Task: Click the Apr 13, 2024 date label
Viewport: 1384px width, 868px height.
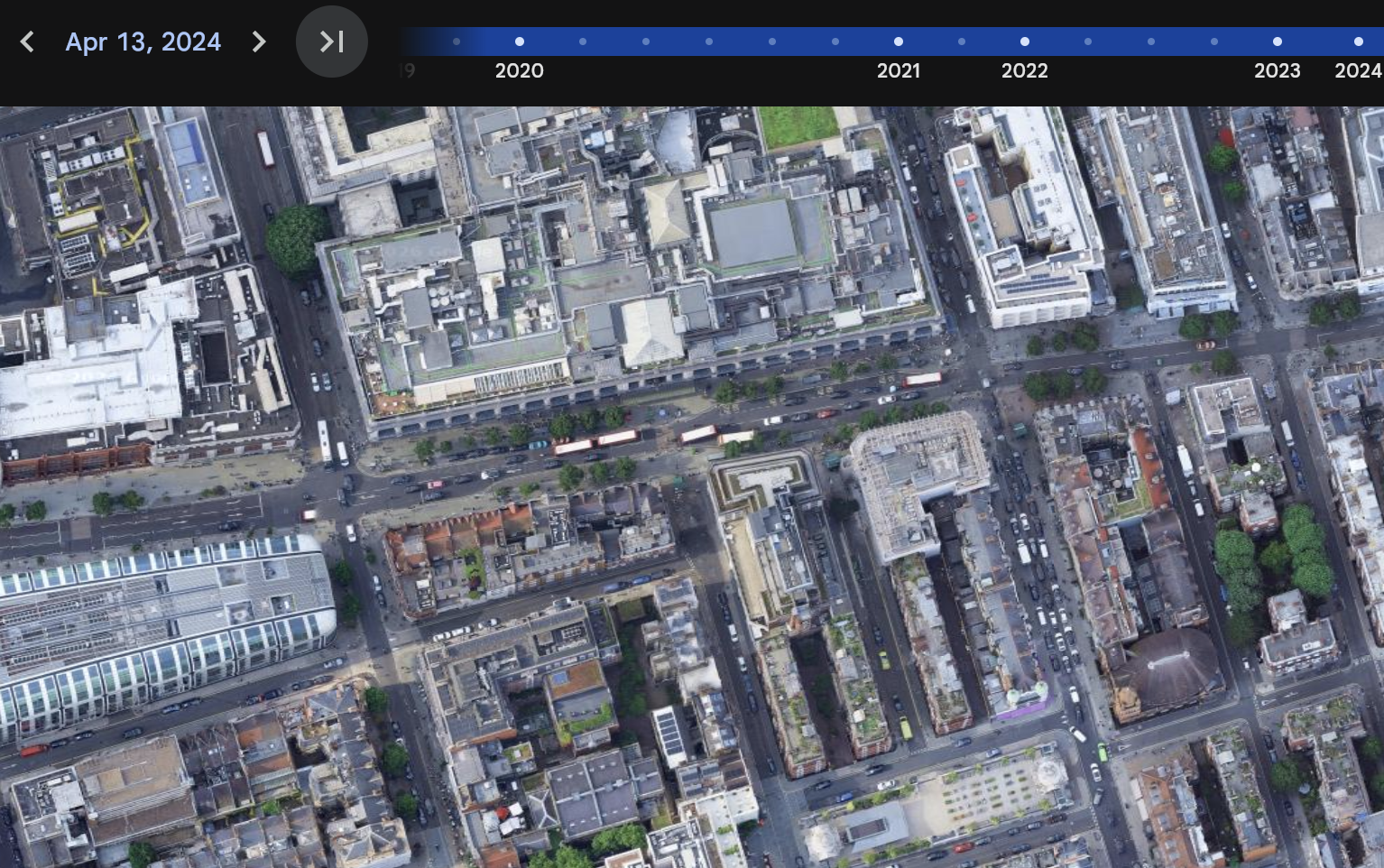Action: (x=143, y=42)
